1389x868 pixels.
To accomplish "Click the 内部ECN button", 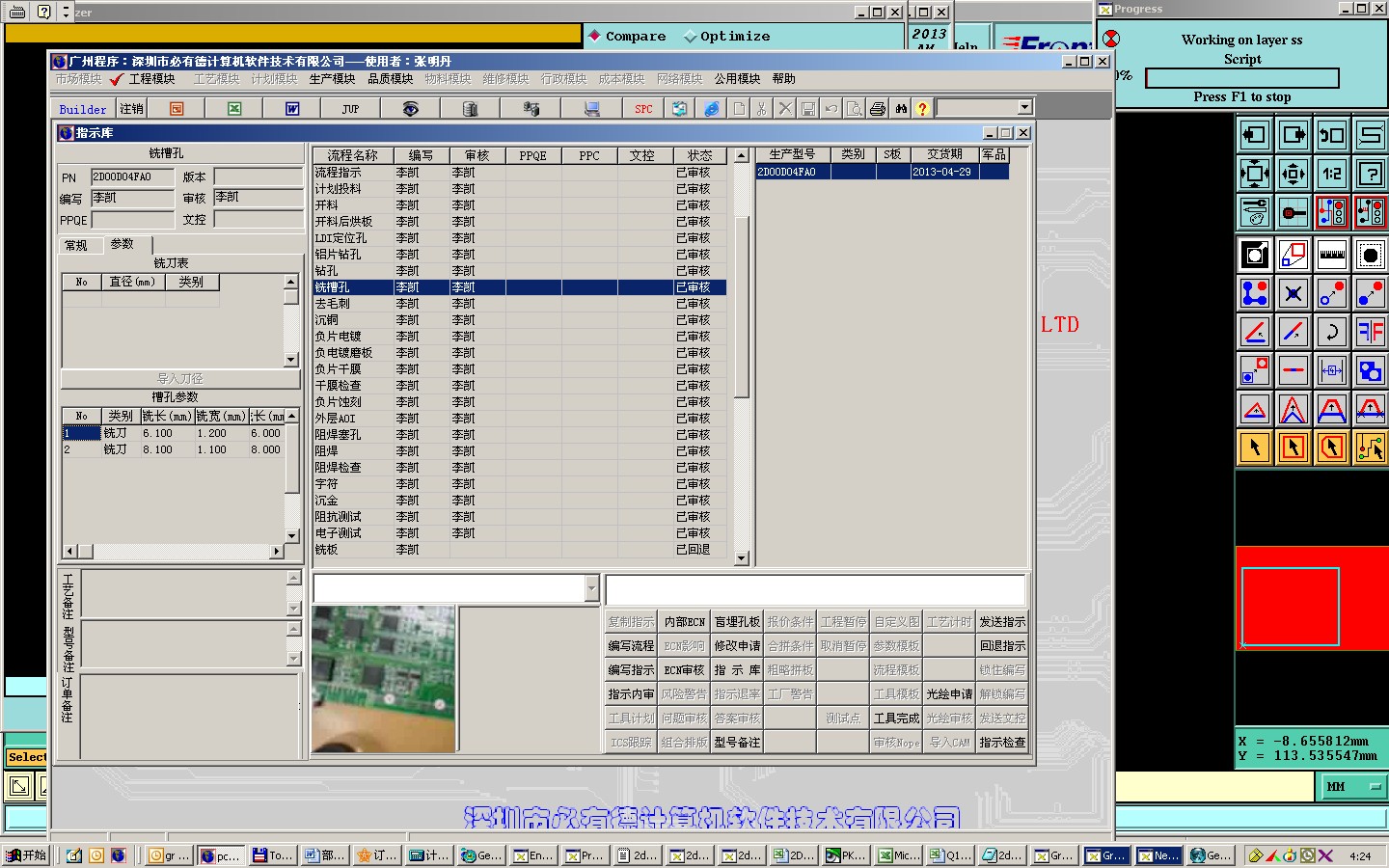I will 684,622.
